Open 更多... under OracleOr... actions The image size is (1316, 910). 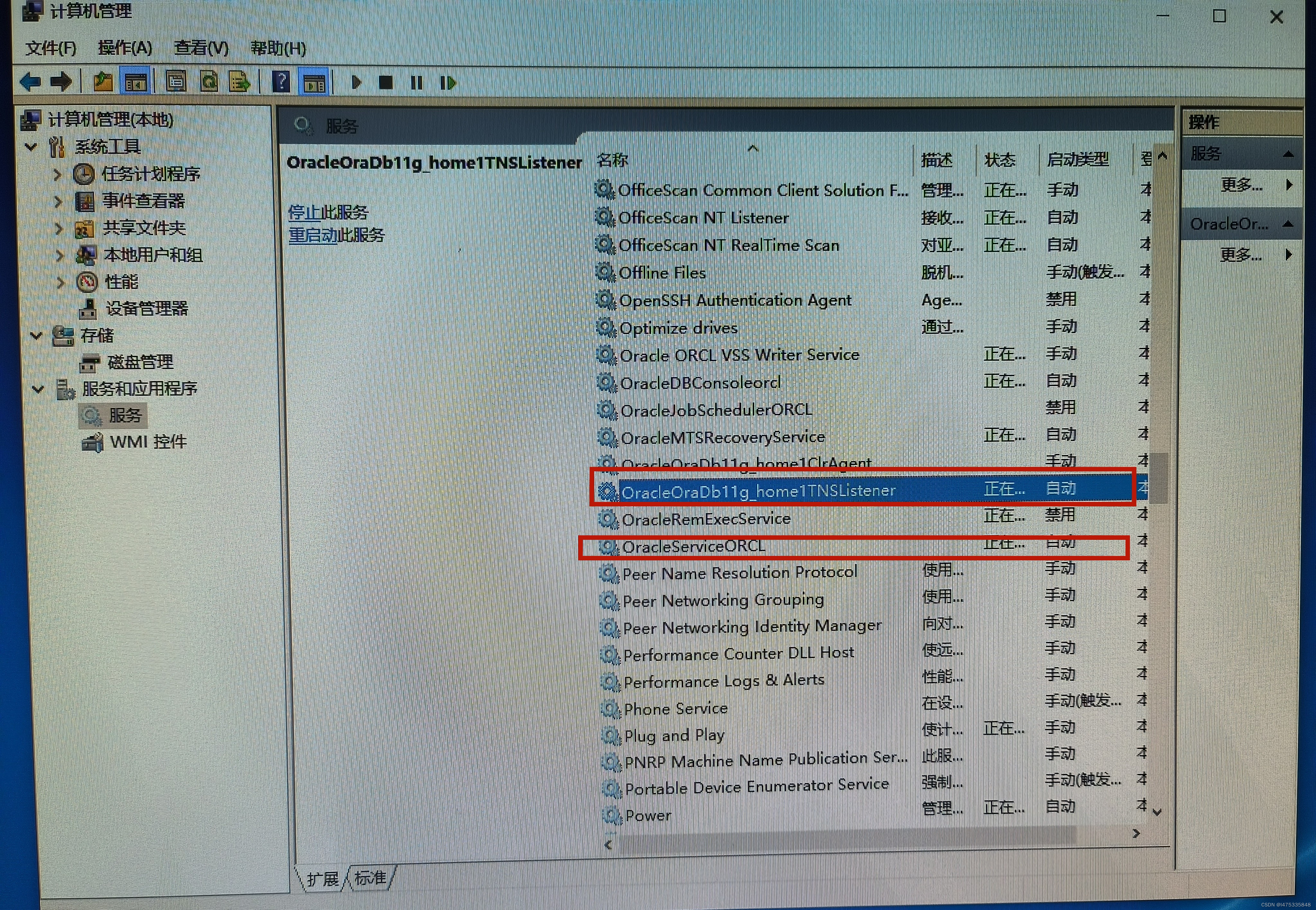tap(1241, 254)
